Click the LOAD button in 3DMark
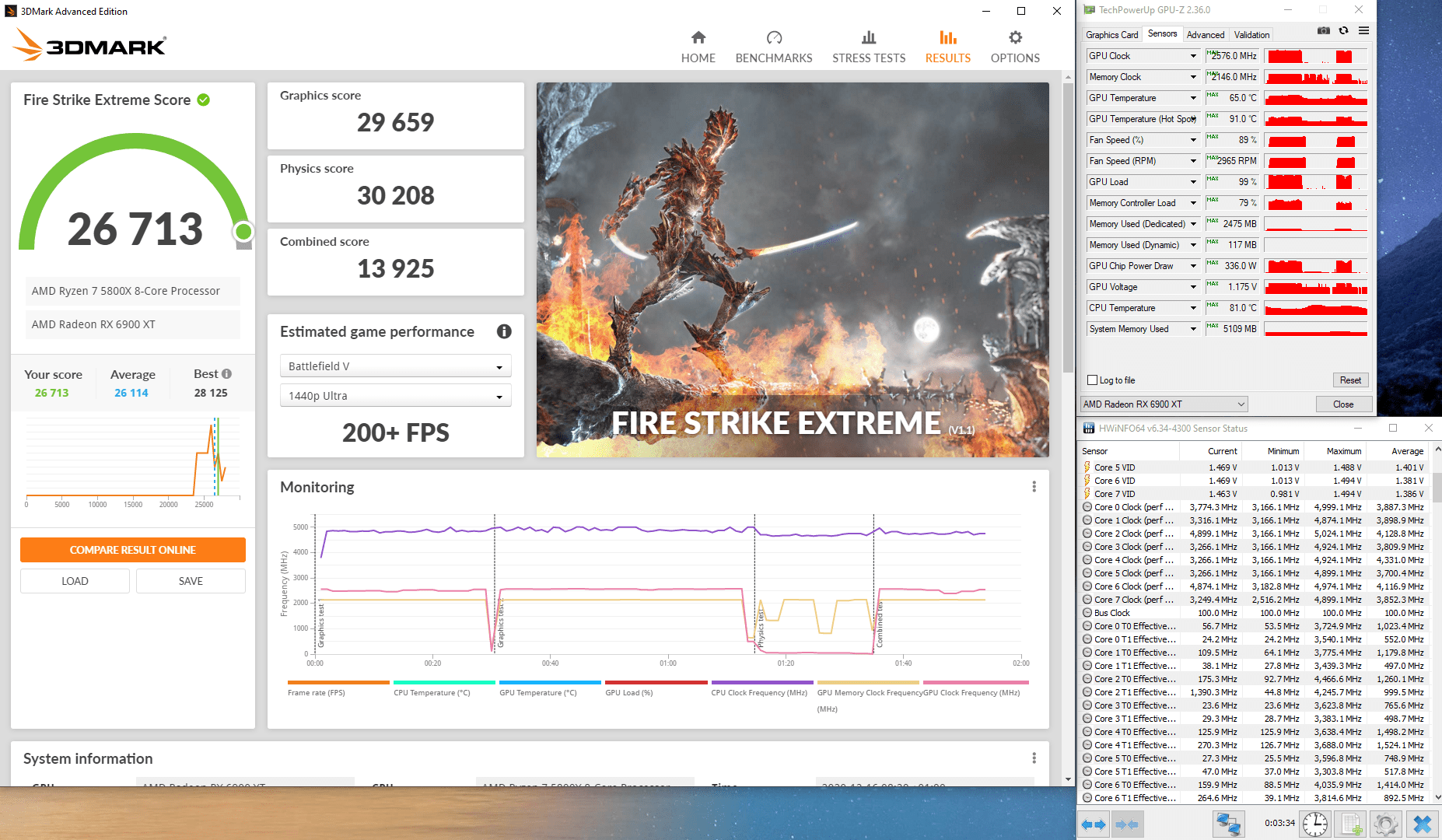Image resolution: width=1442 pixels, height=840 pixels. (x=75, y=581)
